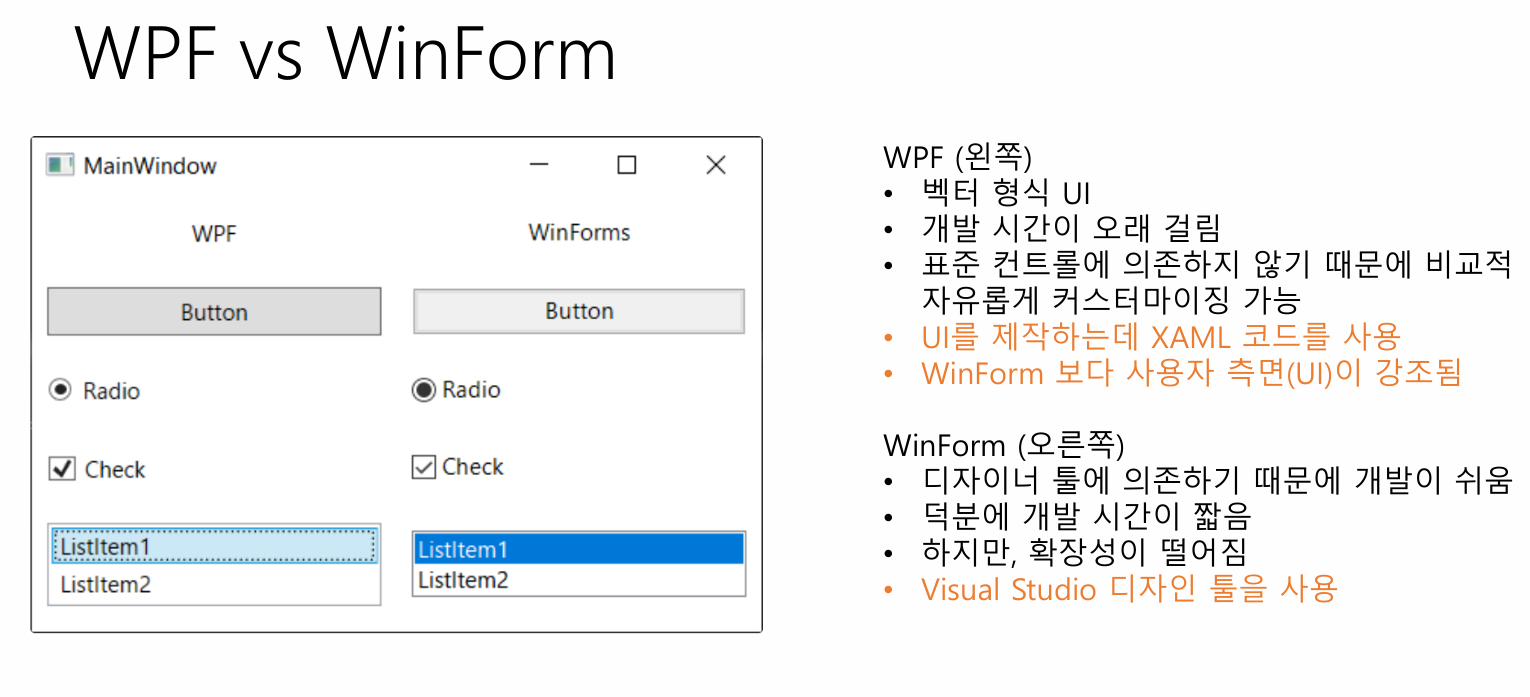The height and width of the screenshot is (697, 1530).
Task: Select ListItem2 in the WinForms list
Action: [x=579, y=580]
